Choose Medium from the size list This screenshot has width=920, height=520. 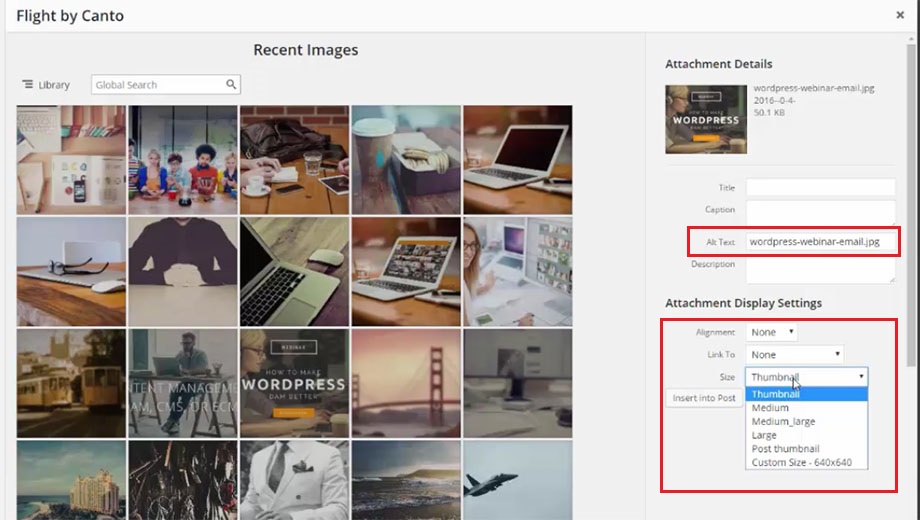coord(770,408)
